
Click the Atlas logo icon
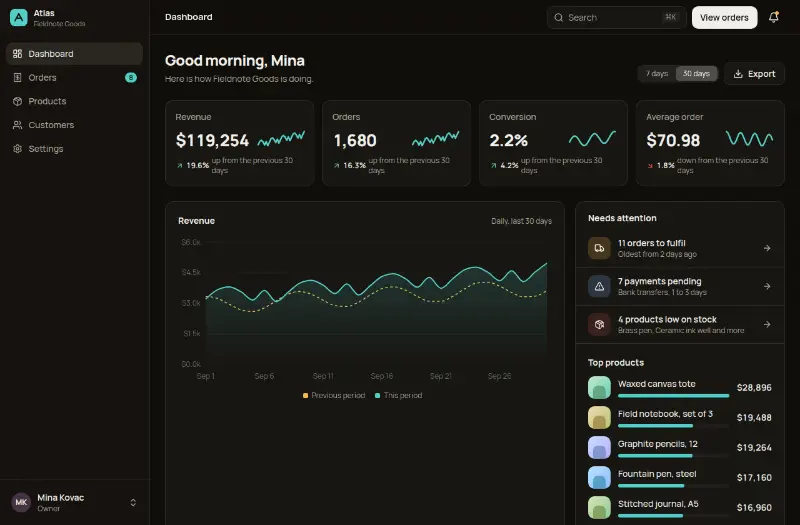coord(19,17)
